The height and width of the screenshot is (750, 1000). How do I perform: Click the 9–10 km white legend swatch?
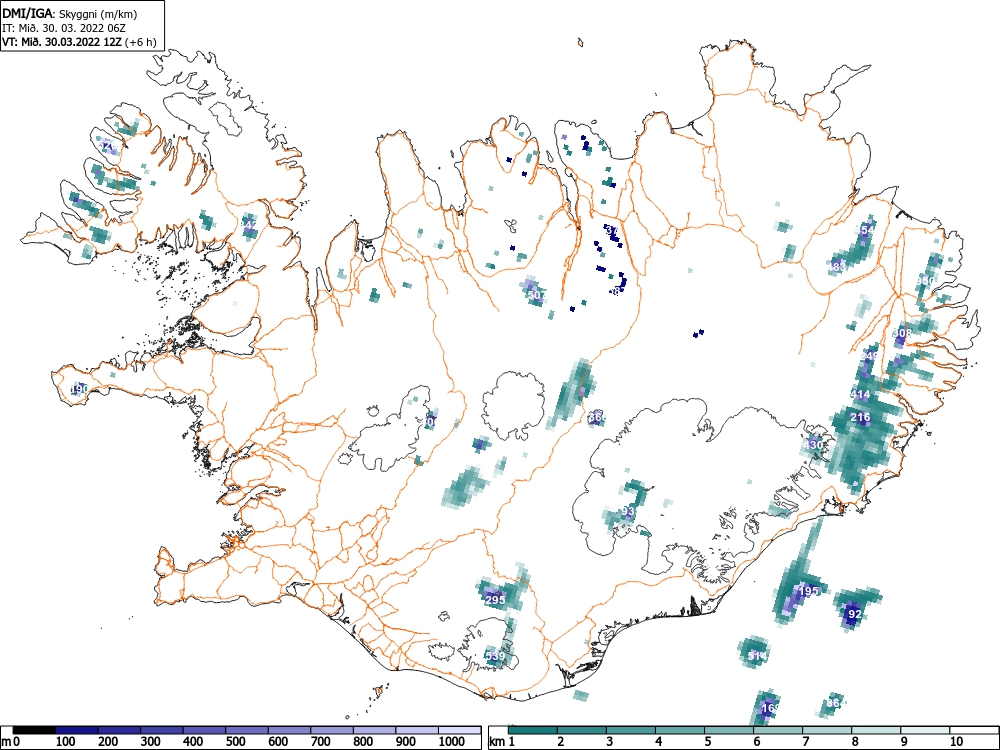(x=925, y=730)
